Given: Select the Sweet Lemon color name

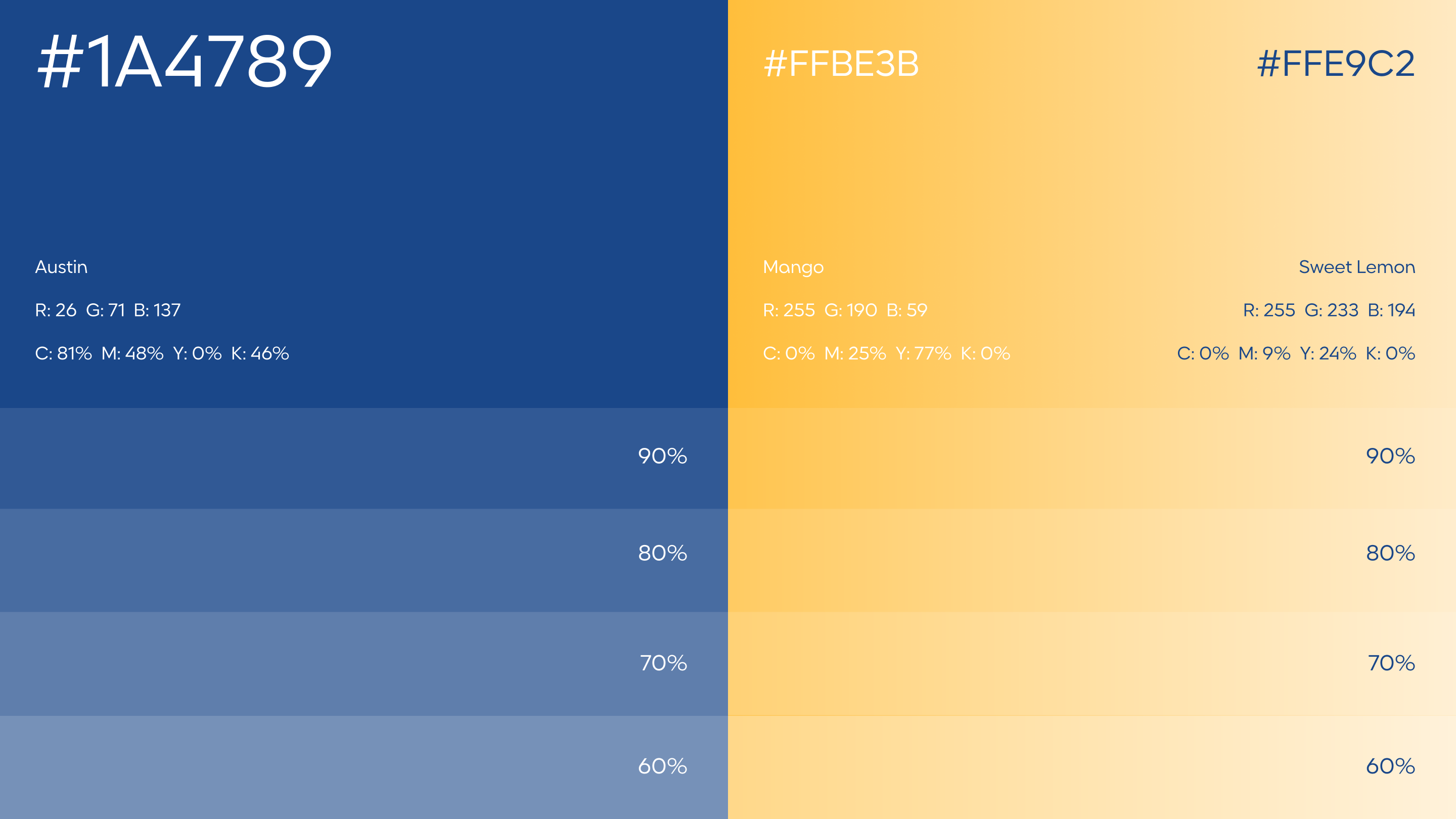Looking at the screenshot, I should point(1356,267).
